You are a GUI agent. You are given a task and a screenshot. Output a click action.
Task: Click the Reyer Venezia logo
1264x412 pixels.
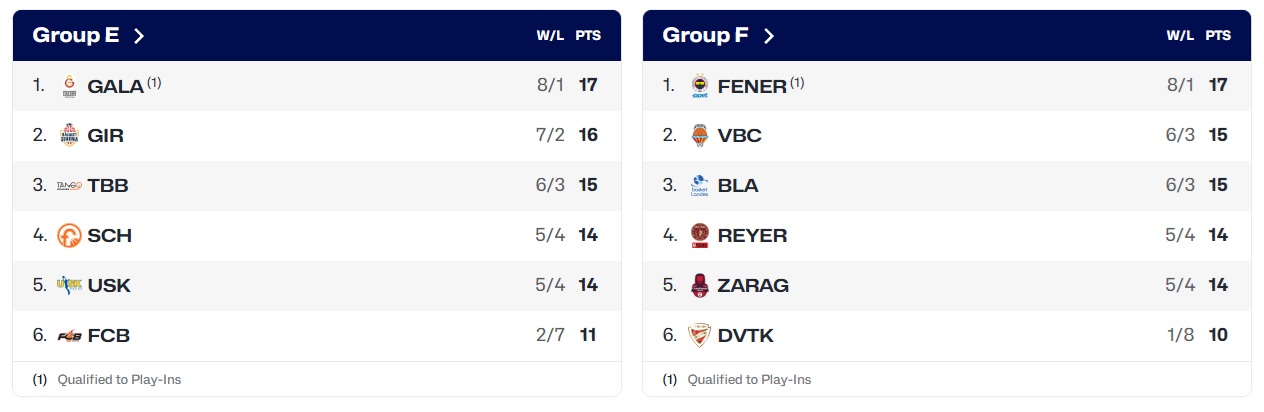(700, 236)
